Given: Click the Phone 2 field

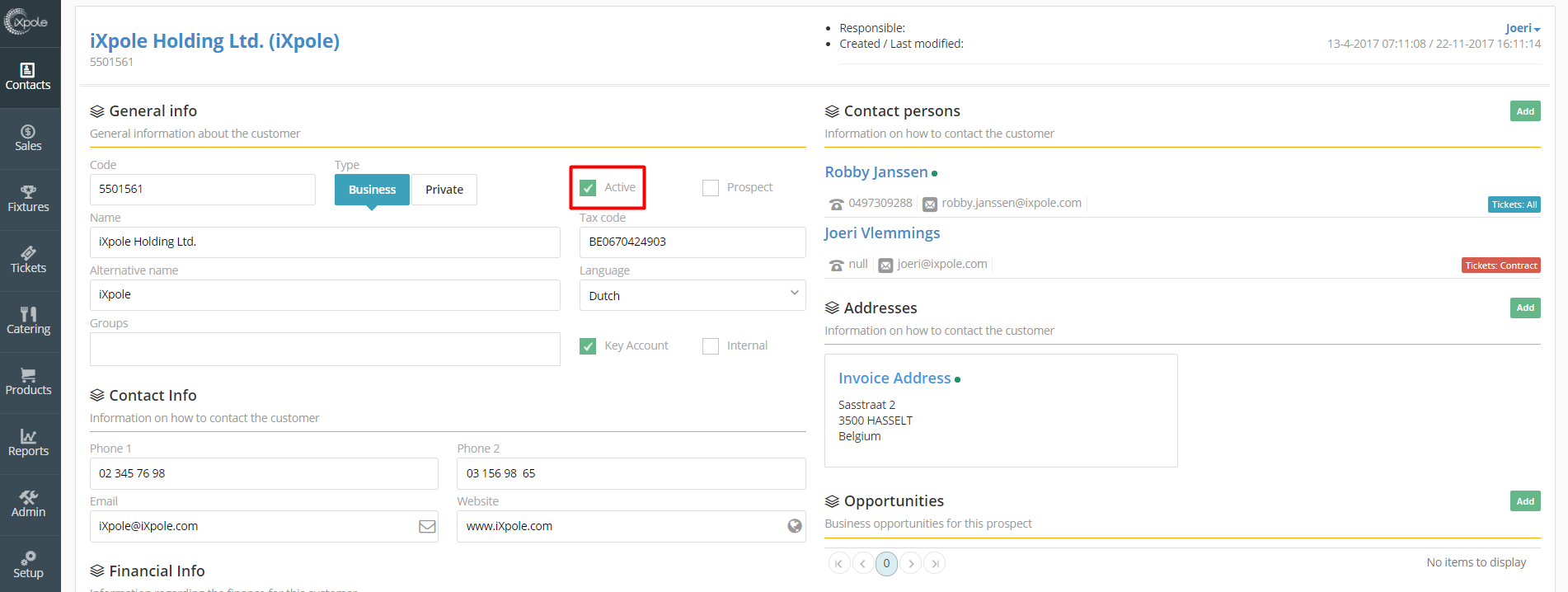Looking at the screenshot, I should (631, 473).
